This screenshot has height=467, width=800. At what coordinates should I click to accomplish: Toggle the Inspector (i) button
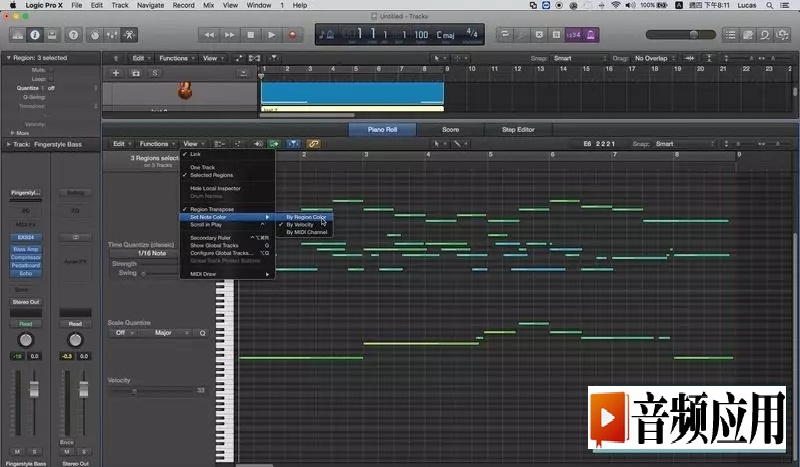click(x=35, y=35)
